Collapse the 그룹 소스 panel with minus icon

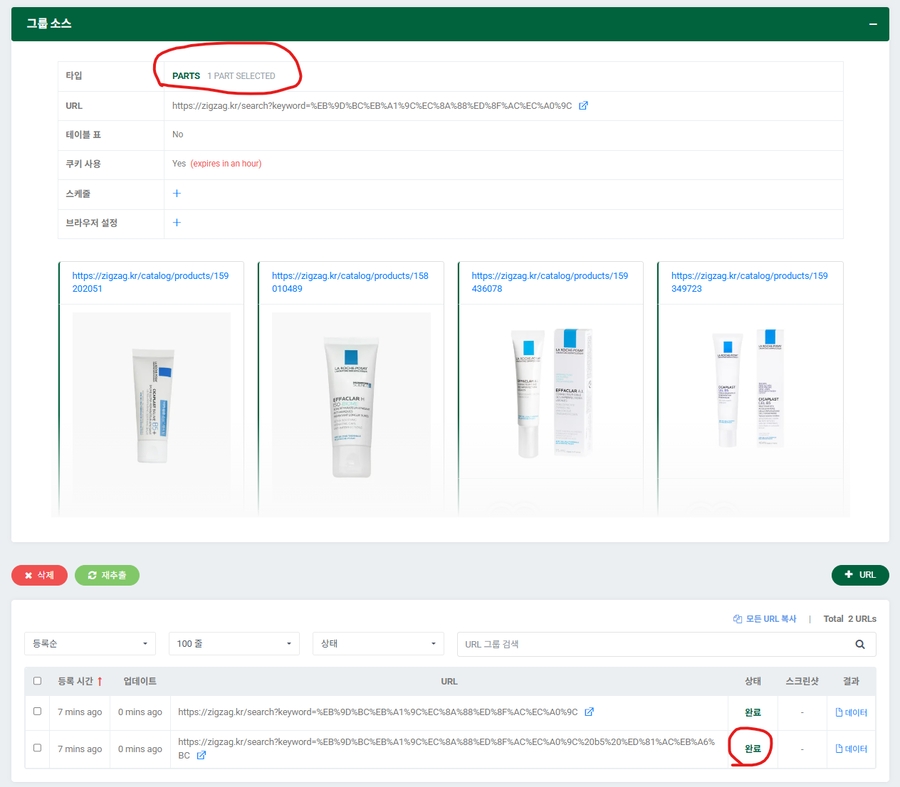click(872, 24)
